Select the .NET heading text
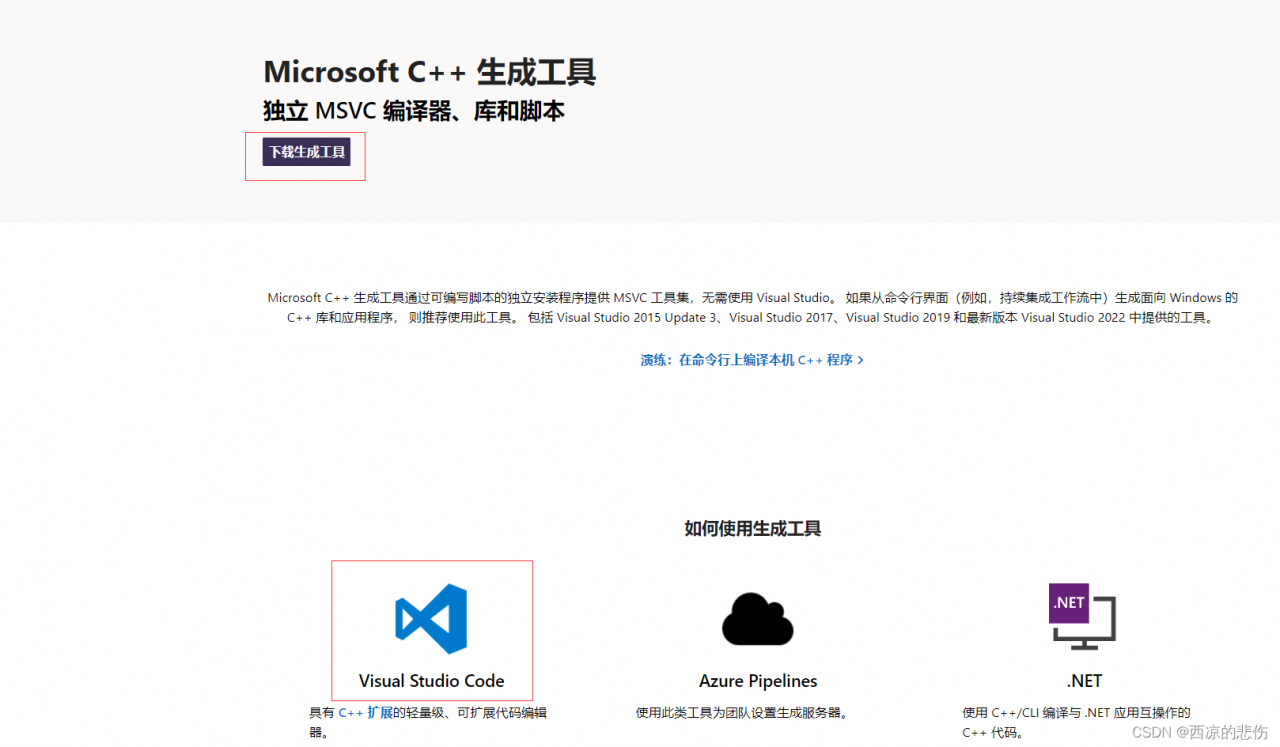1280x747 pixels. (1084, 681)
